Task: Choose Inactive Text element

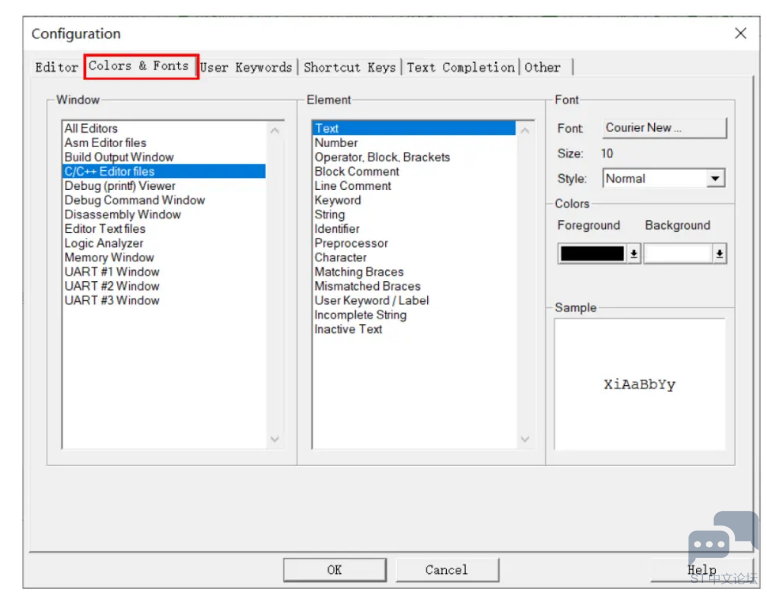Action: 414,329
